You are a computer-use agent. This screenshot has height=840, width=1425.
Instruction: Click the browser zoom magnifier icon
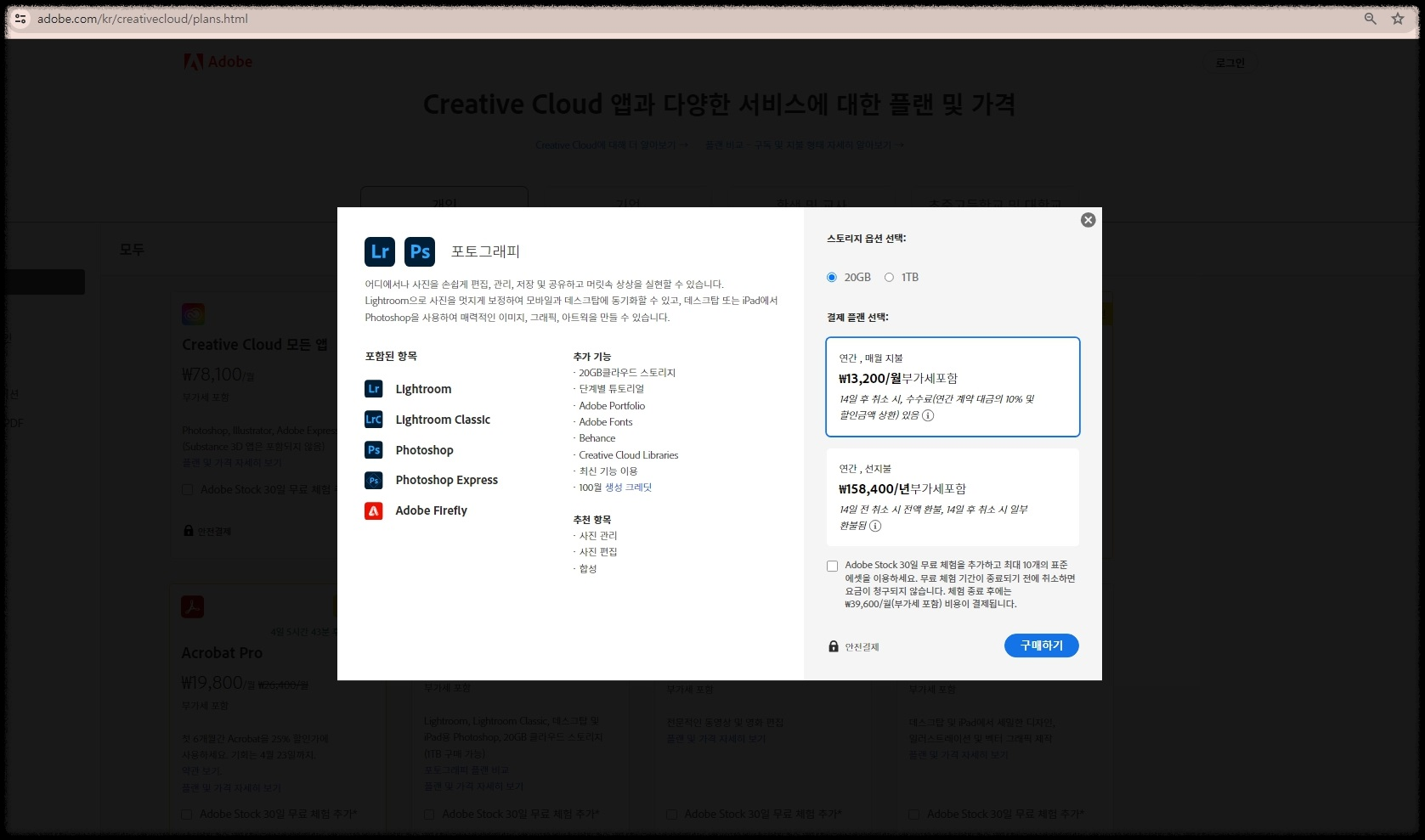pos(1370,19)
